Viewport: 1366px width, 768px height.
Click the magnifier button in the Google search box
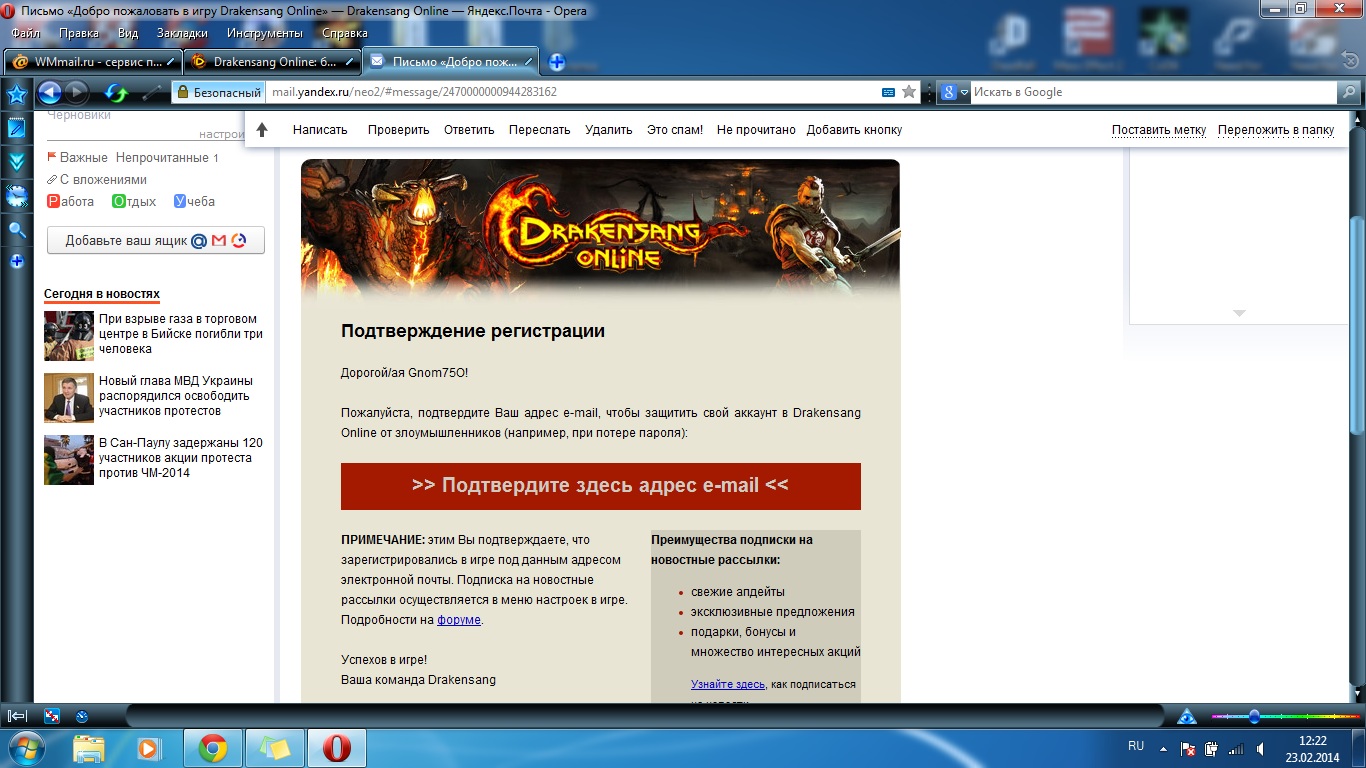1349,92
